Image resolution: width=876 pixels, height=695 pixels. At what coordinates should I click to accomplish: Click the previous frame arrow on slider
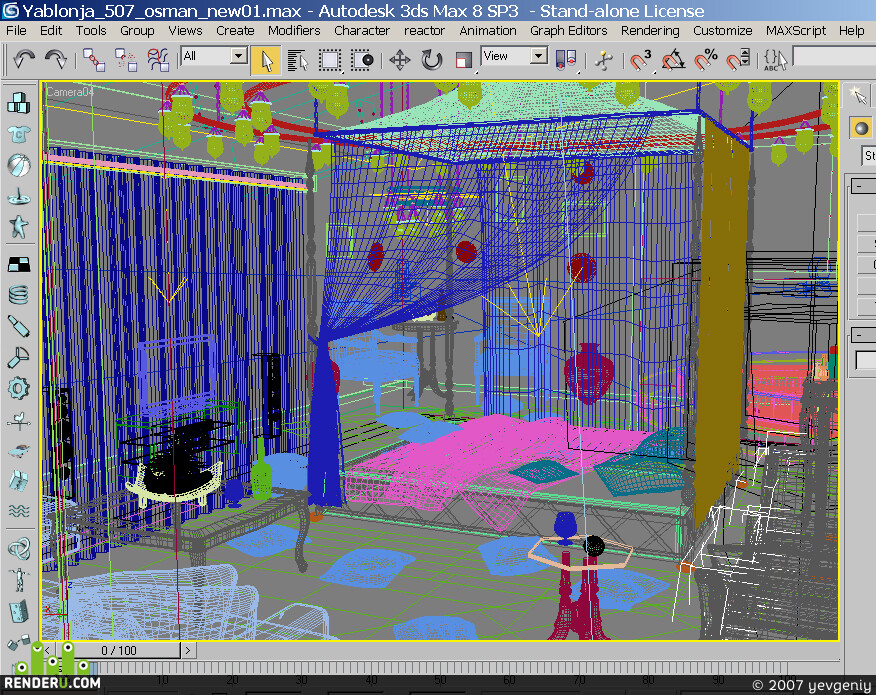48,650
